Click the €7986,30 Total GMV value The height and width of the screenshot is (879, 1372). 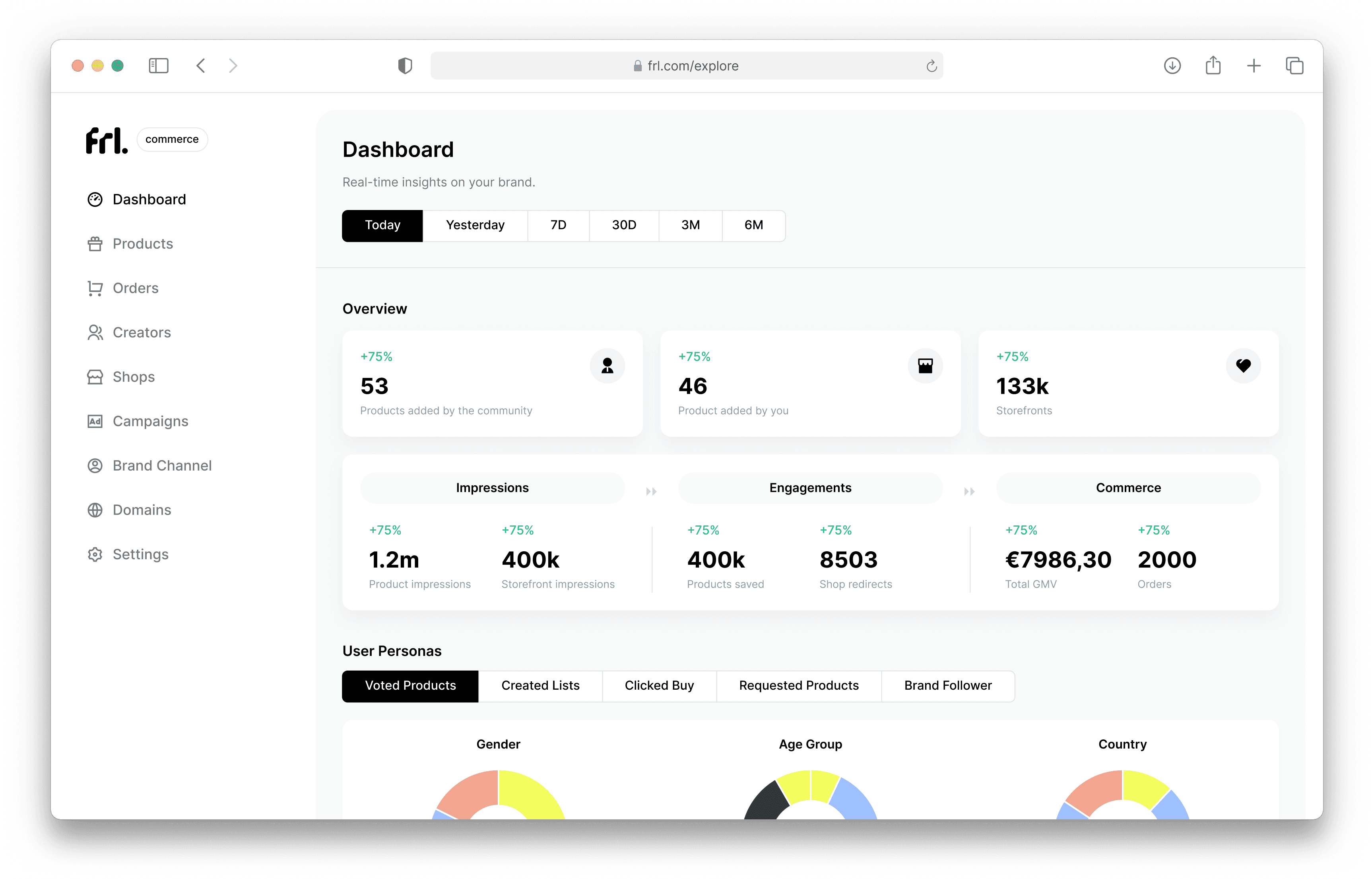1058,560
